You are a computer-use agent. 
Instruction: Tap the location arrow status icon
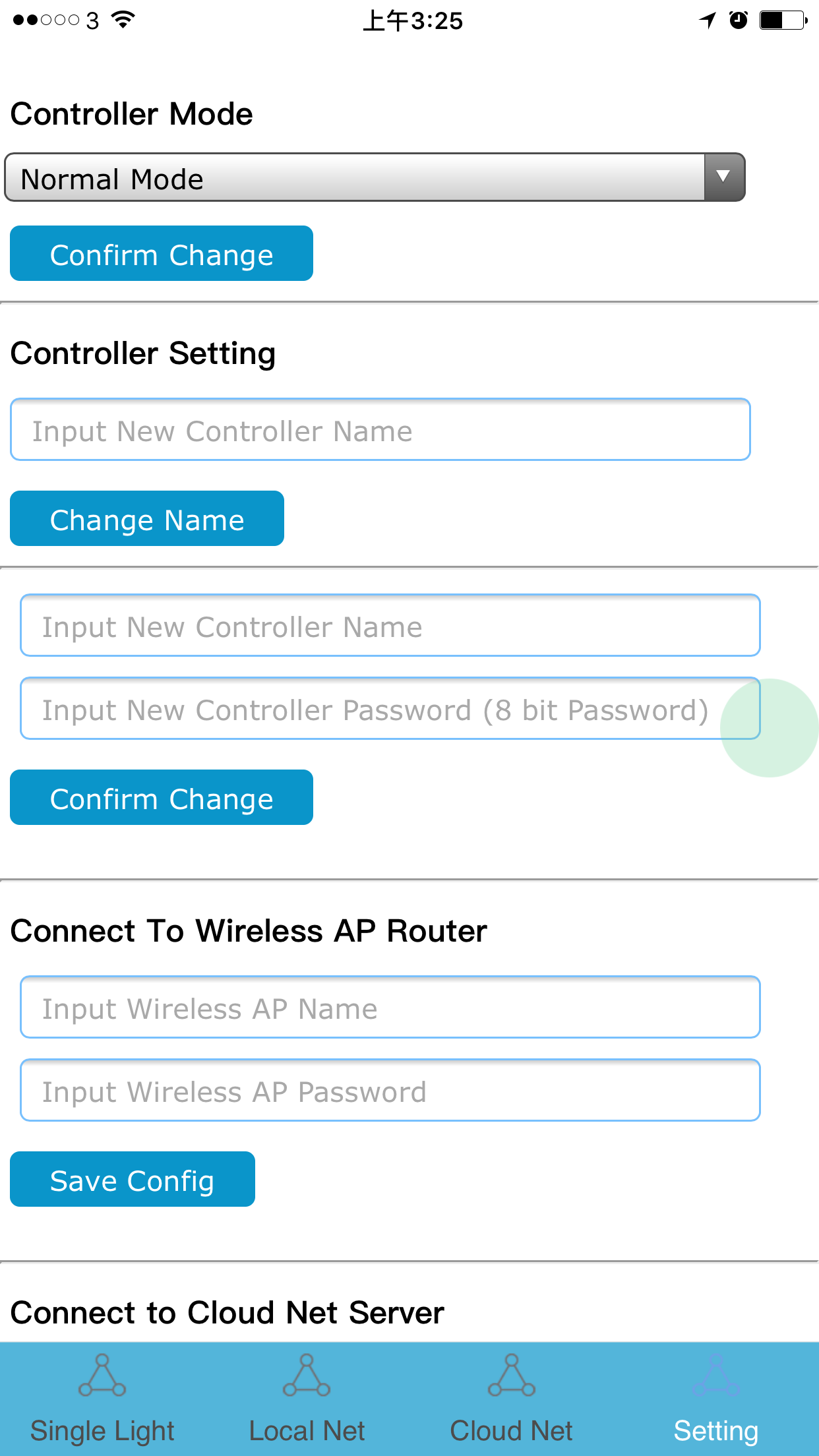pos(706,20)
